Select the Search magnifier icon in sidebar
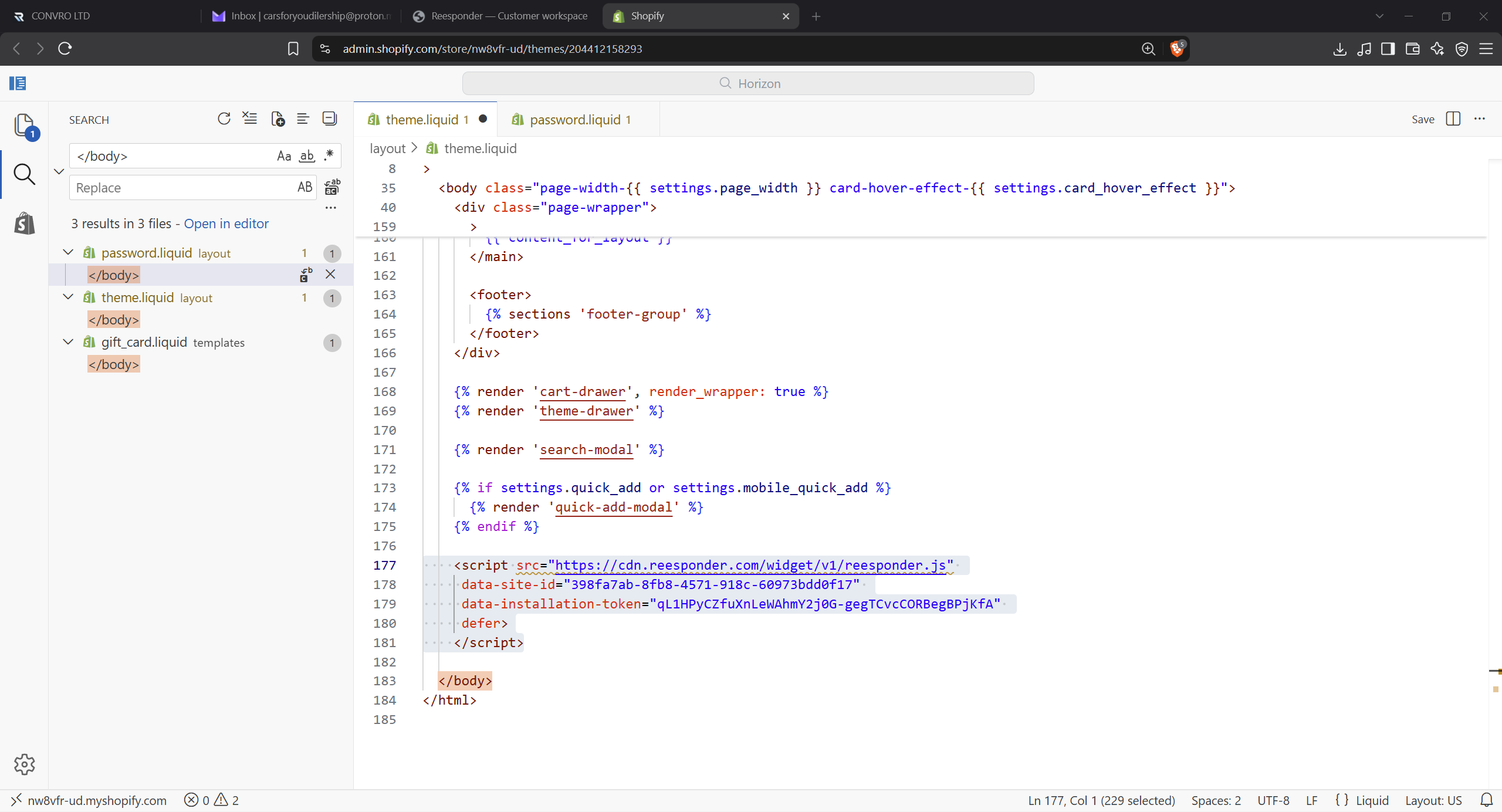The height and width of the screenshot is (812, 1502). point(24,174)
